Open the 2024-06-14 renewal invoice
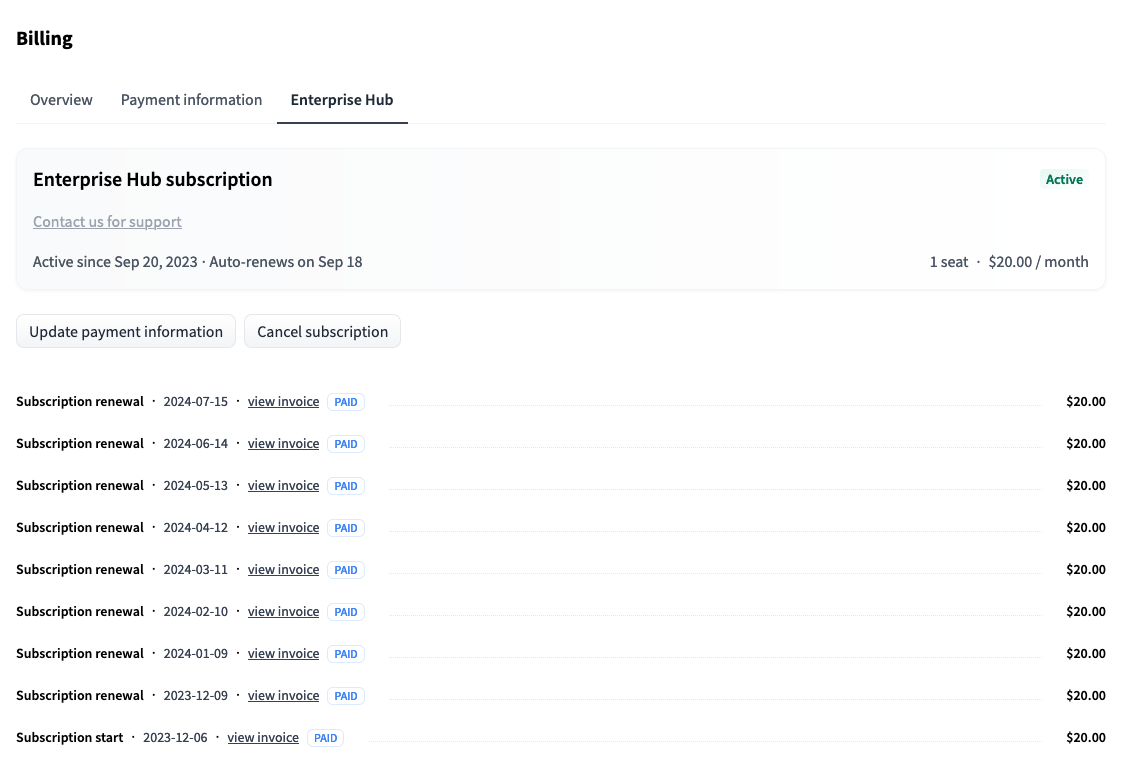 283,444
